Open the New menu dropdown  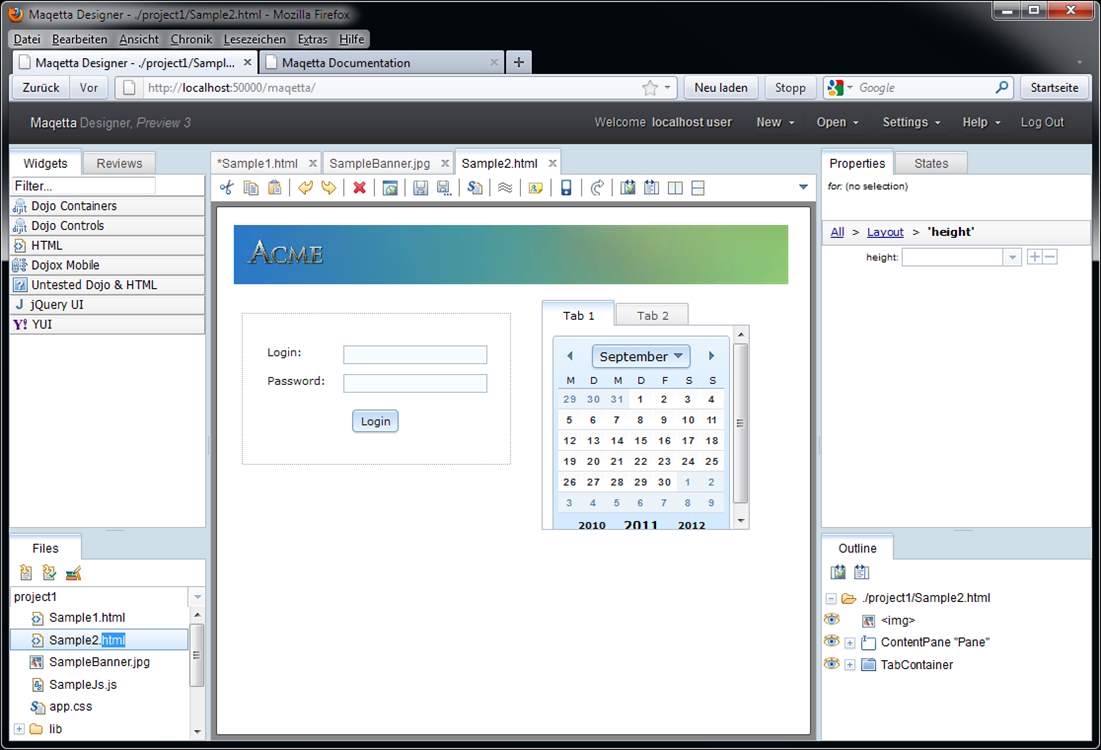[x=775, y=122]
